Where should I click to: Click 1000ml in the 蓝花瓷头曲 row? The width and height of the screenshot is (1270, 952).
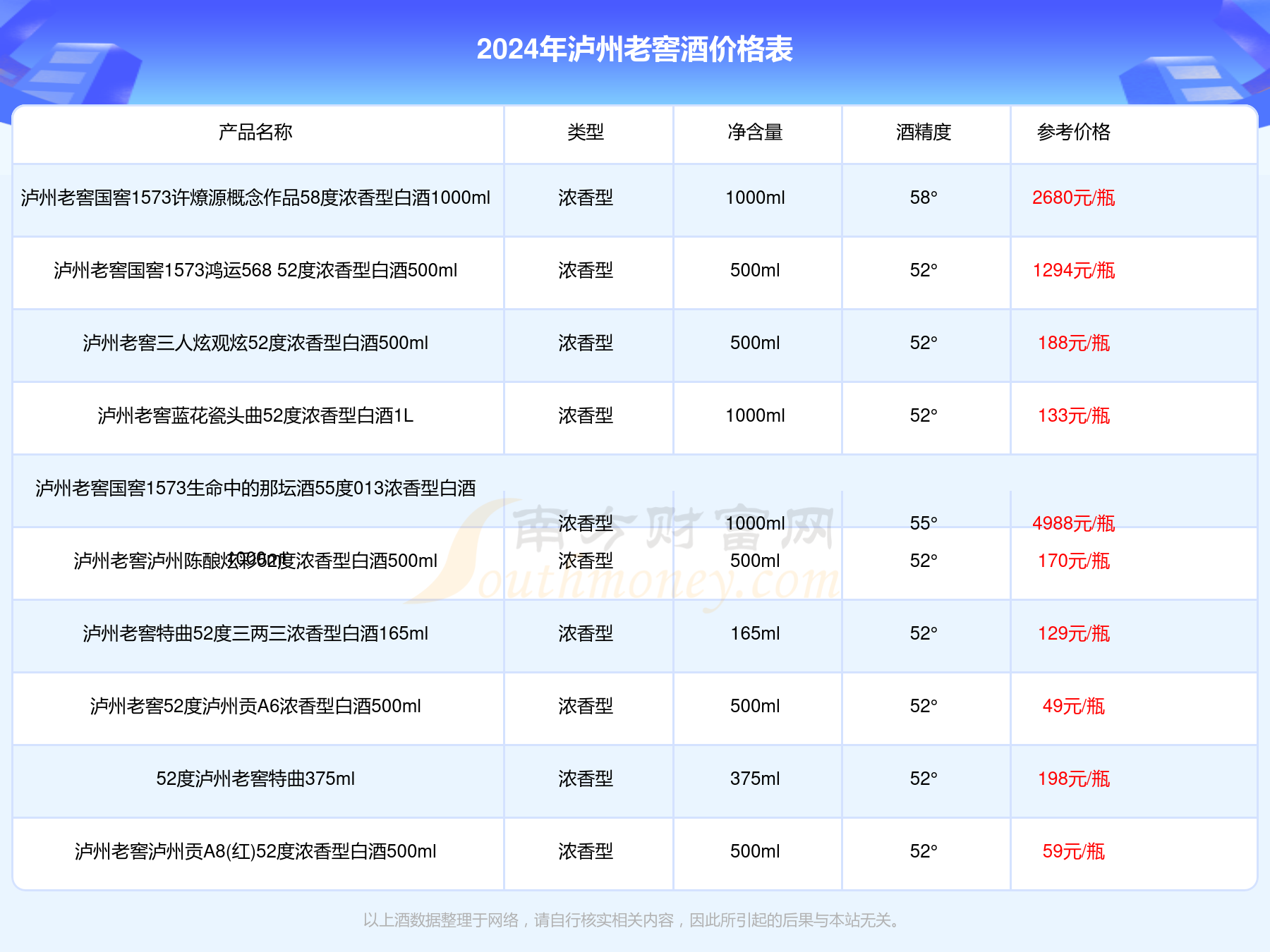click(755, 415)
